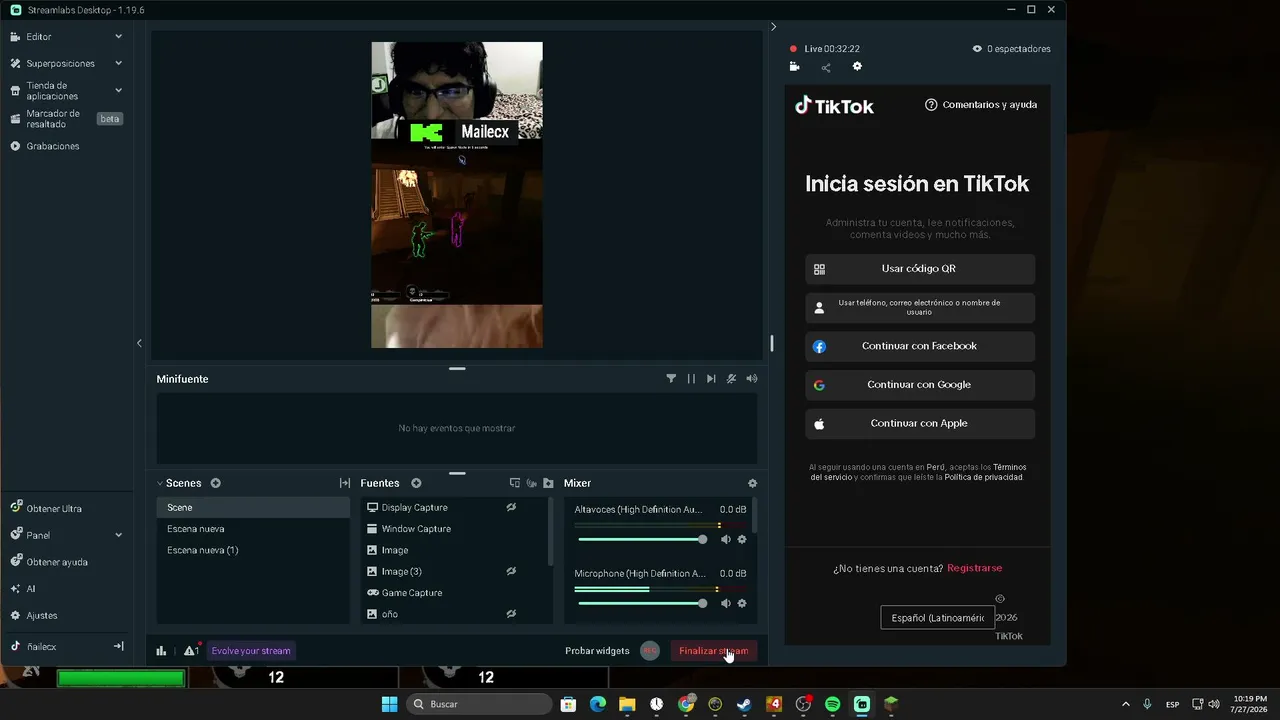Adjust the Altavoces volume slider
Viewport: 1280px width, 720px height.
(x=643, y=539)
